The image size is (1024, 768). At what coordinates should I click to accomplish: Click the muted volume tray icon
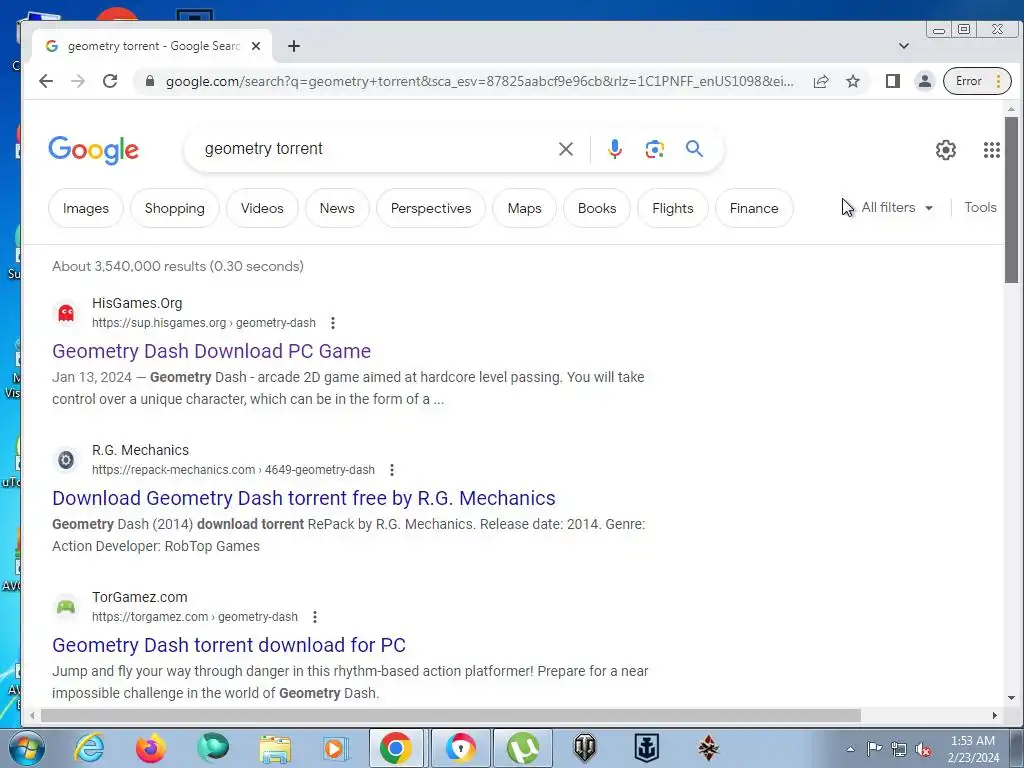point(923,749)
